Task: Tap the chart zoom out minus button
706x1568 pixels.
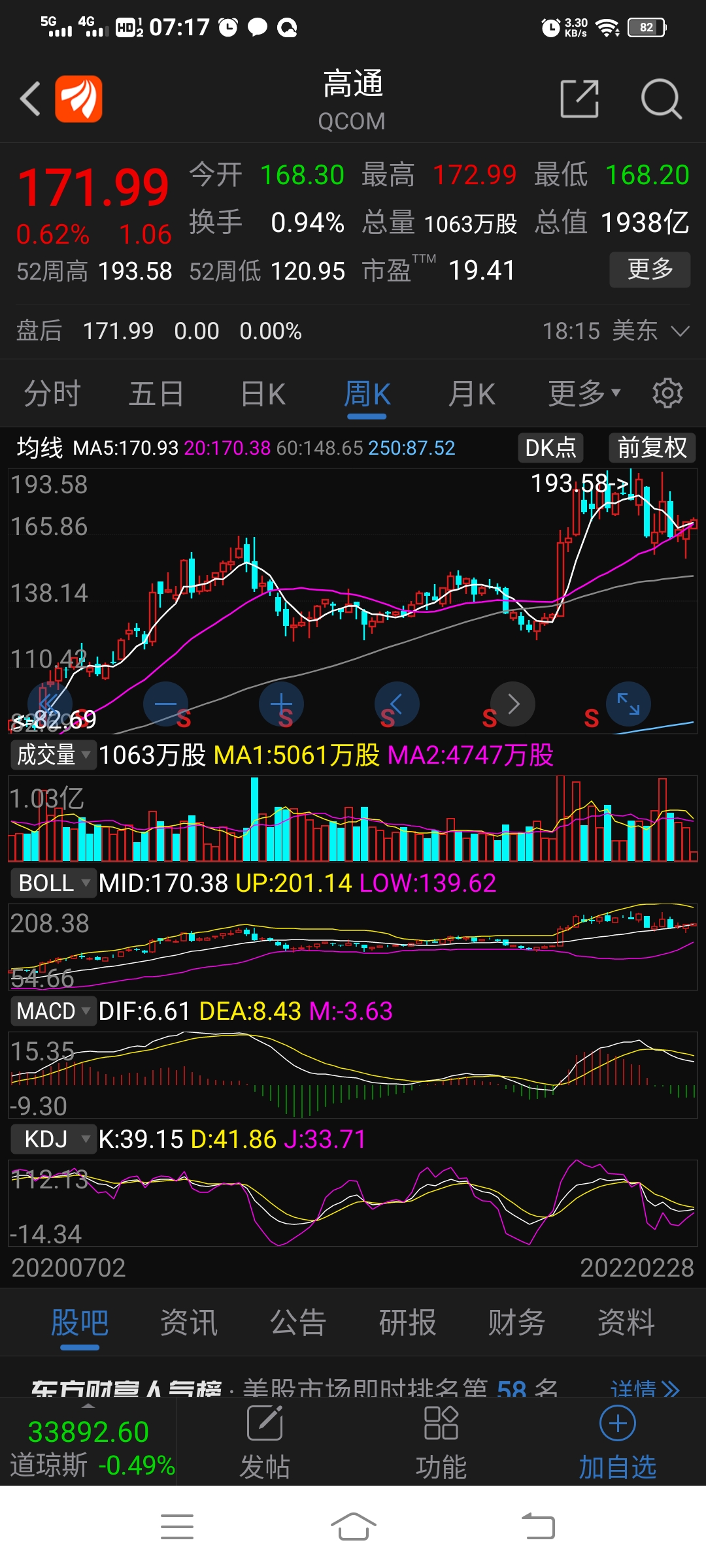Action: coord(166,704)
